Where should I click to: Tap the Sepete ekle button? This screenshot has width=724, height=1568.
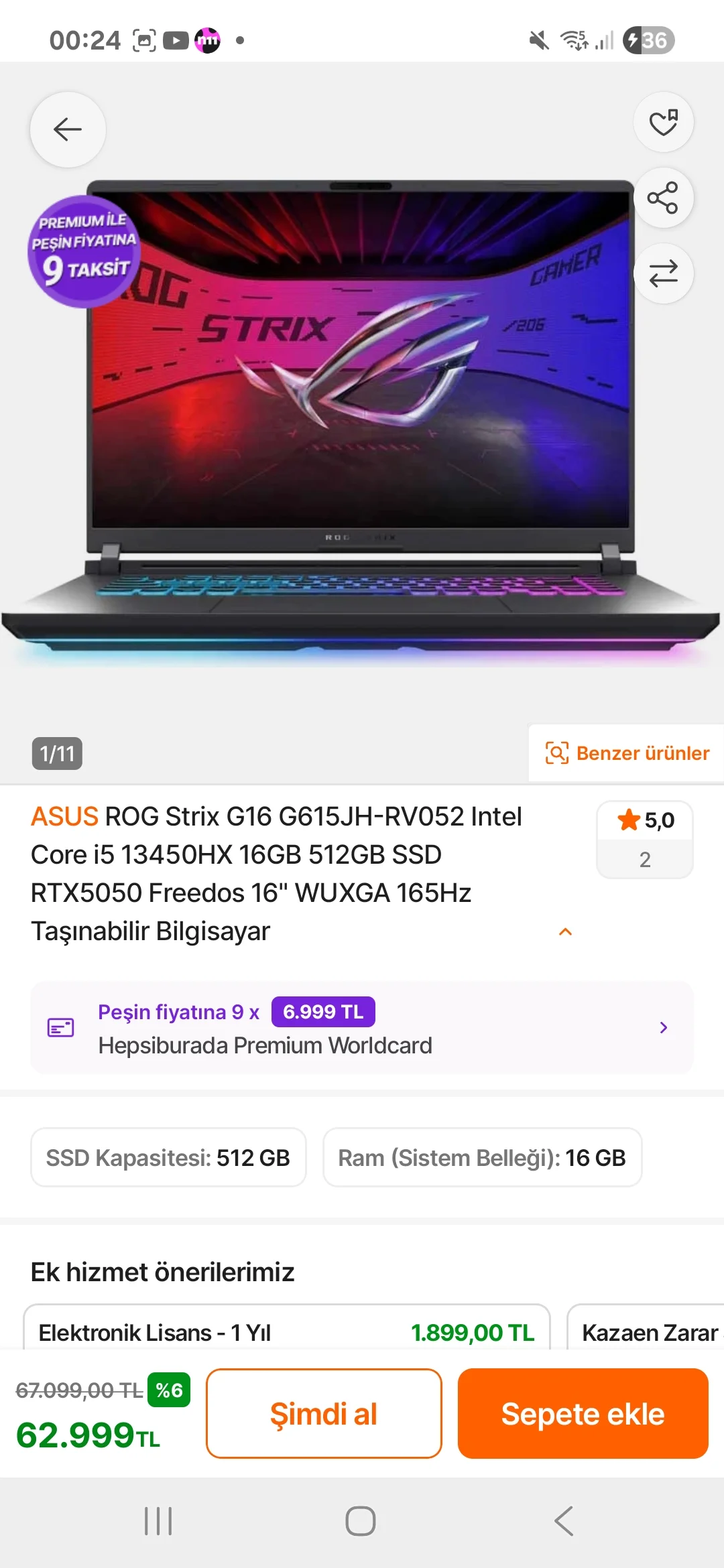583,1413
